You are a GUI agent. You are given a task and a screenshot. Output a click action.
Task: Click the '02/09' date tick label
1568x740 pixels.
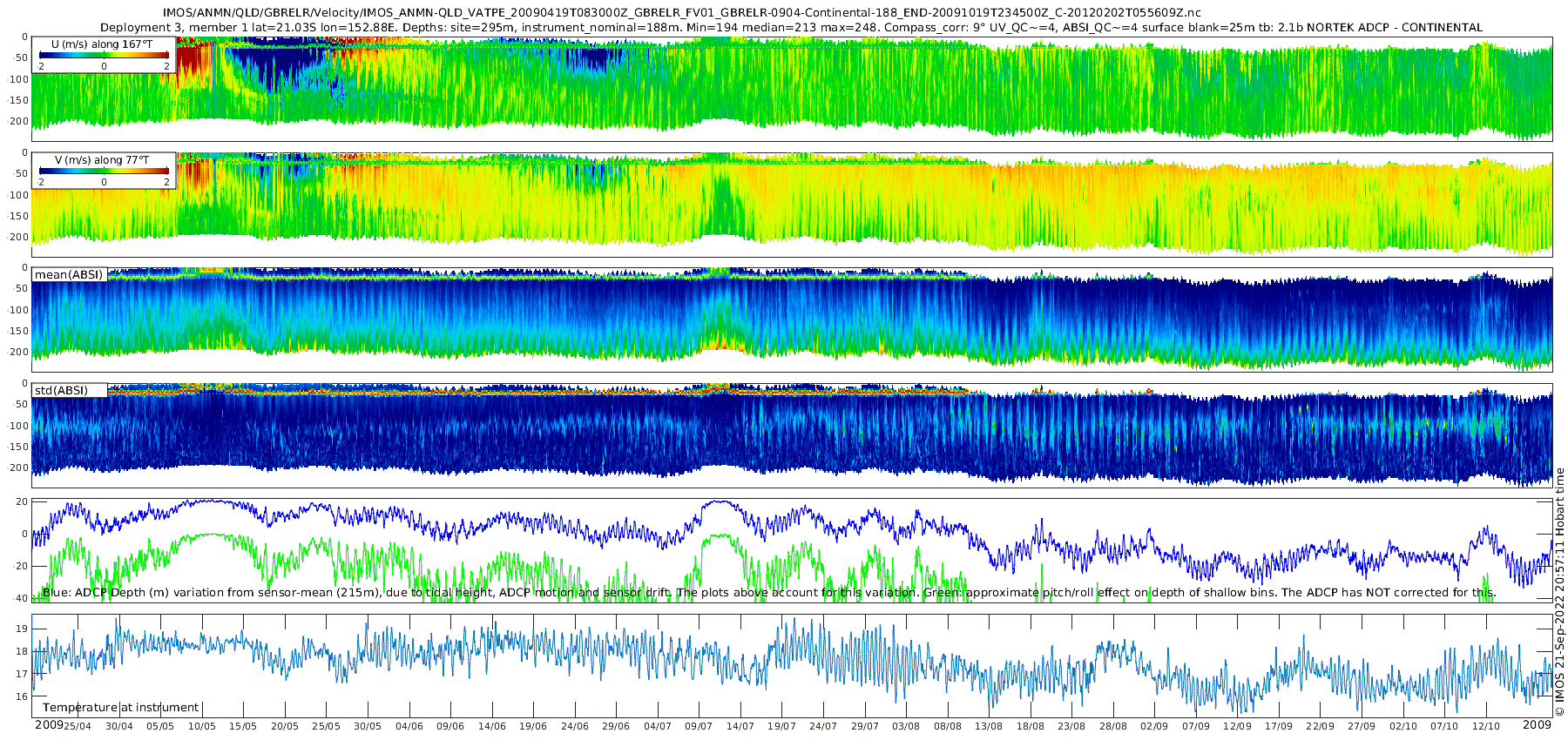point(1154,726)
